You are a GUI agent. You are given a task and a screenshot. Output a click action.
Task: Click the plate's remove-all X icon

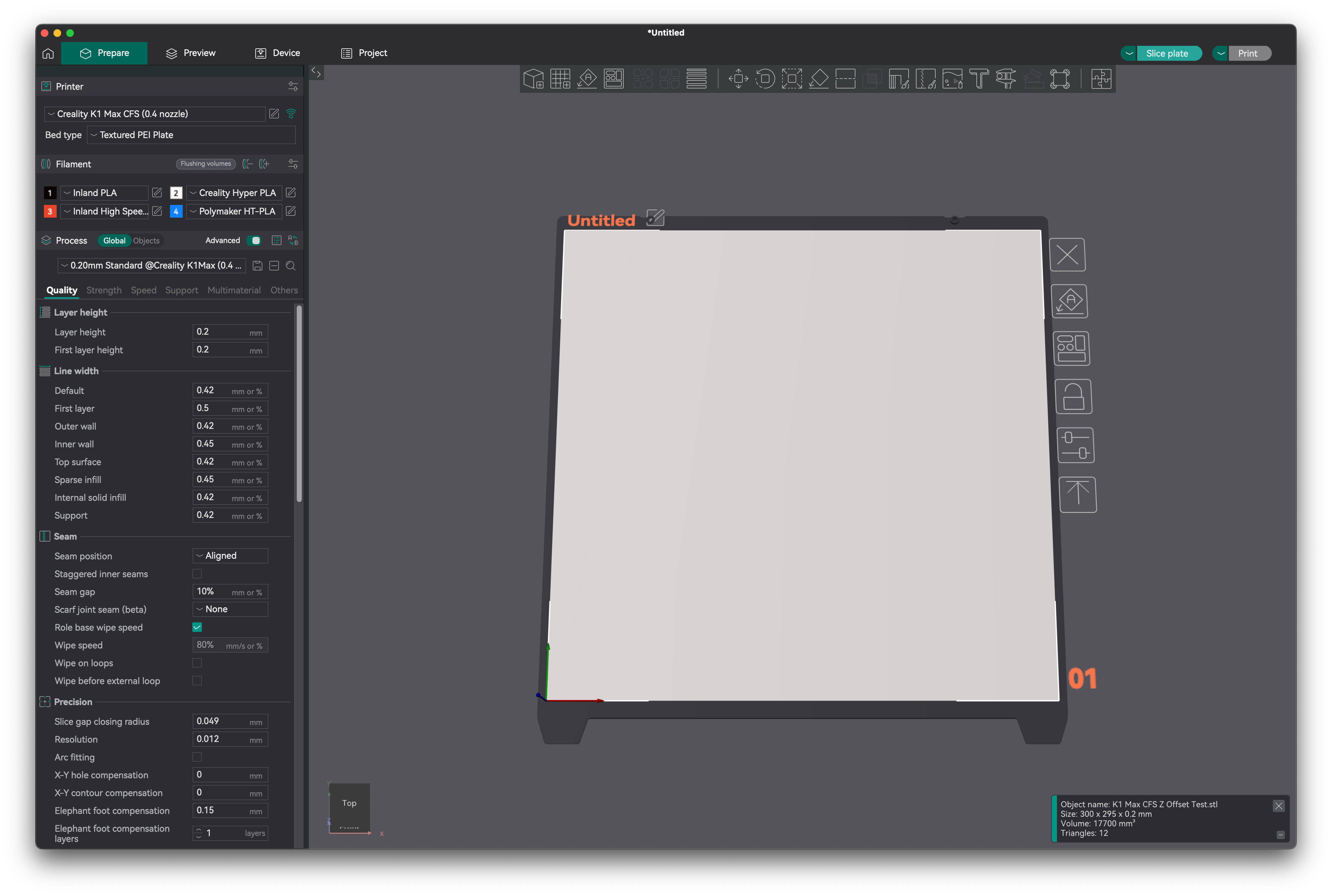1067,255
